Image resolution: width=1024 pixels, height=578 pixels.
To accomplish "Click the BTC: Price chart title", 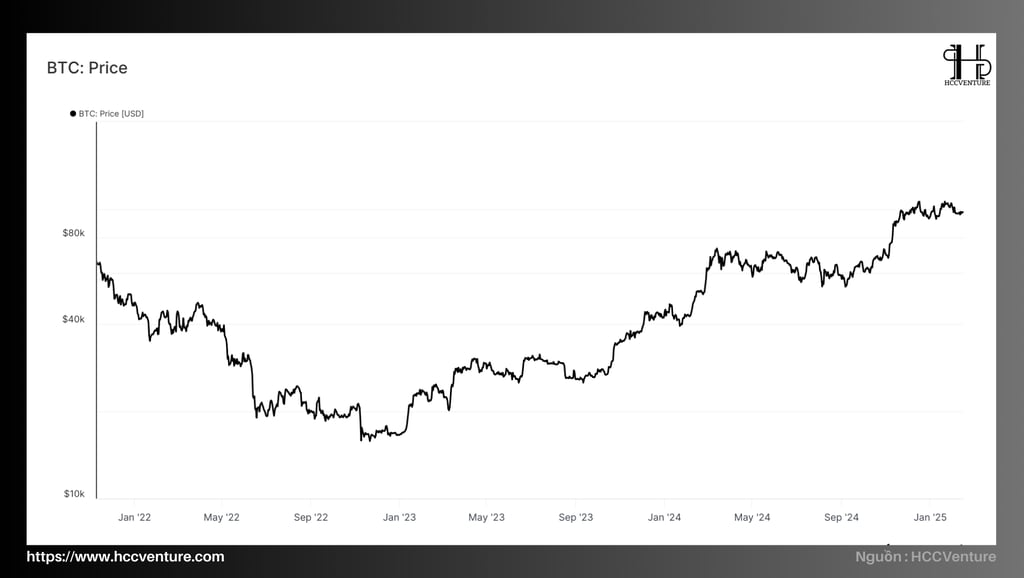I will coord(87,68).
